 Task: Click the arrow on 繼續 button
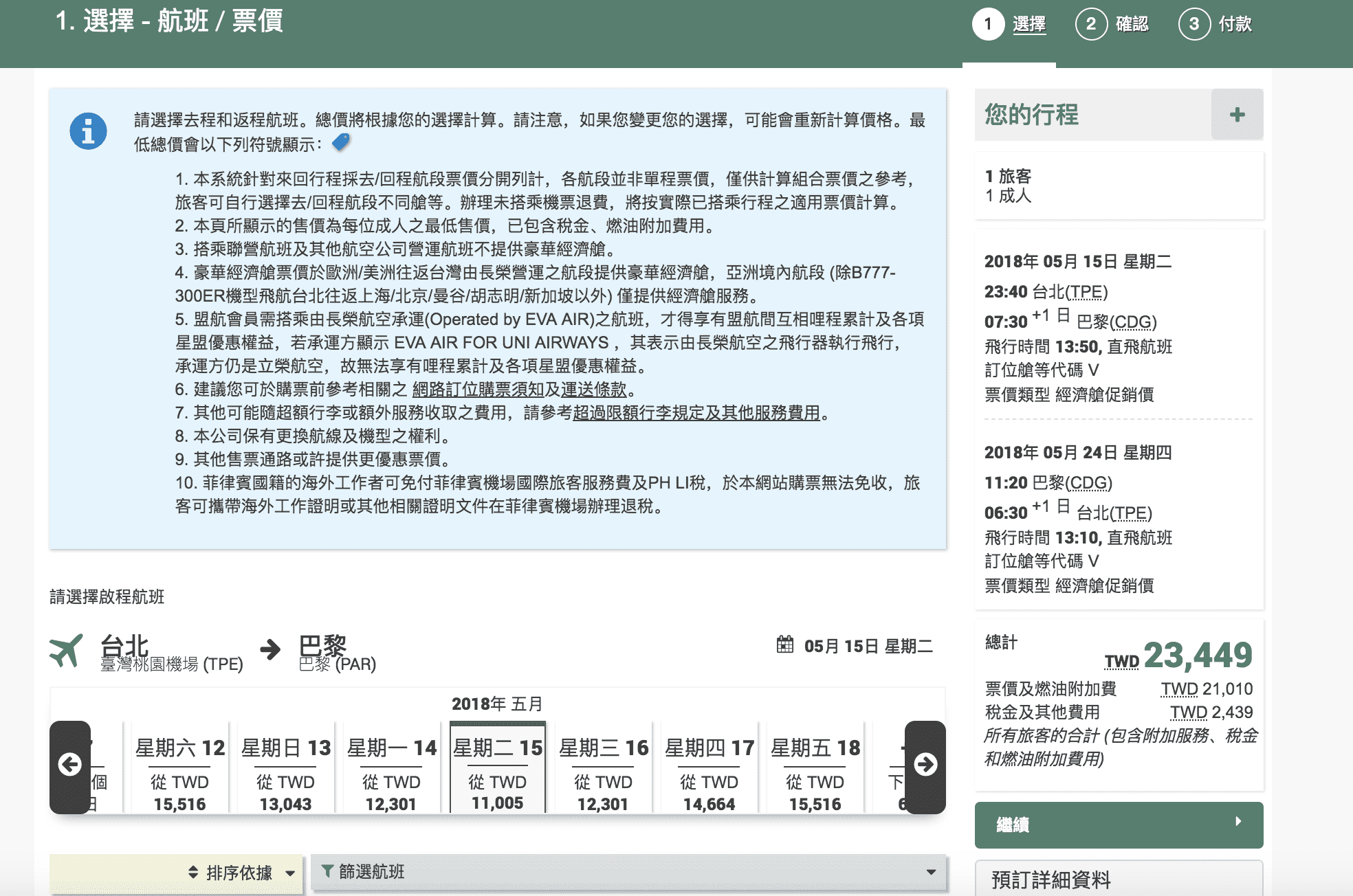[1238, 821]
